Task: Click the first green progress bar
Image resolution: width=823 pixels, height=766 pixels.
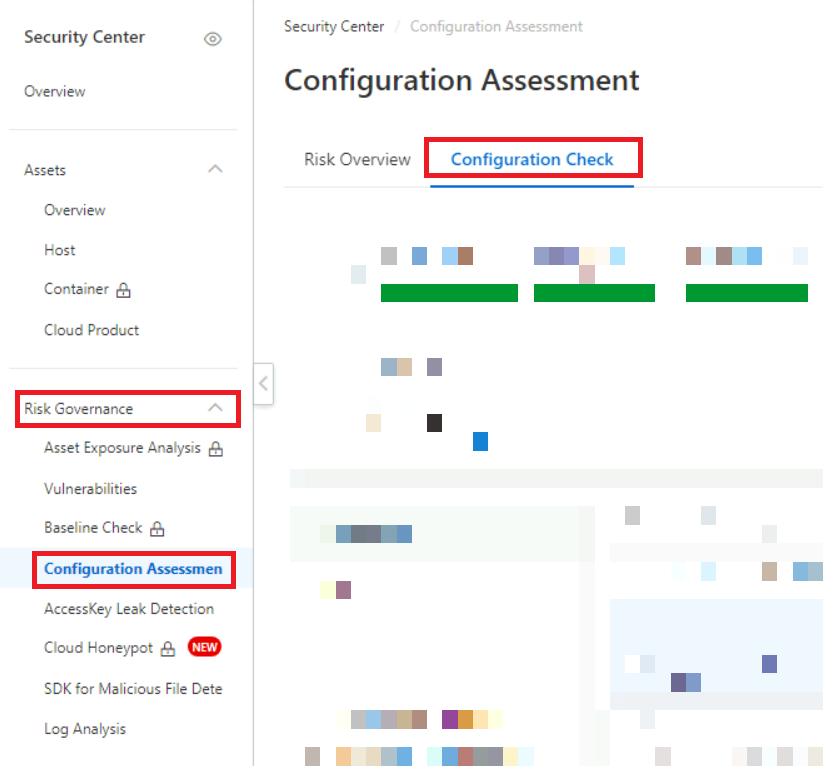Action: [449, 292]
